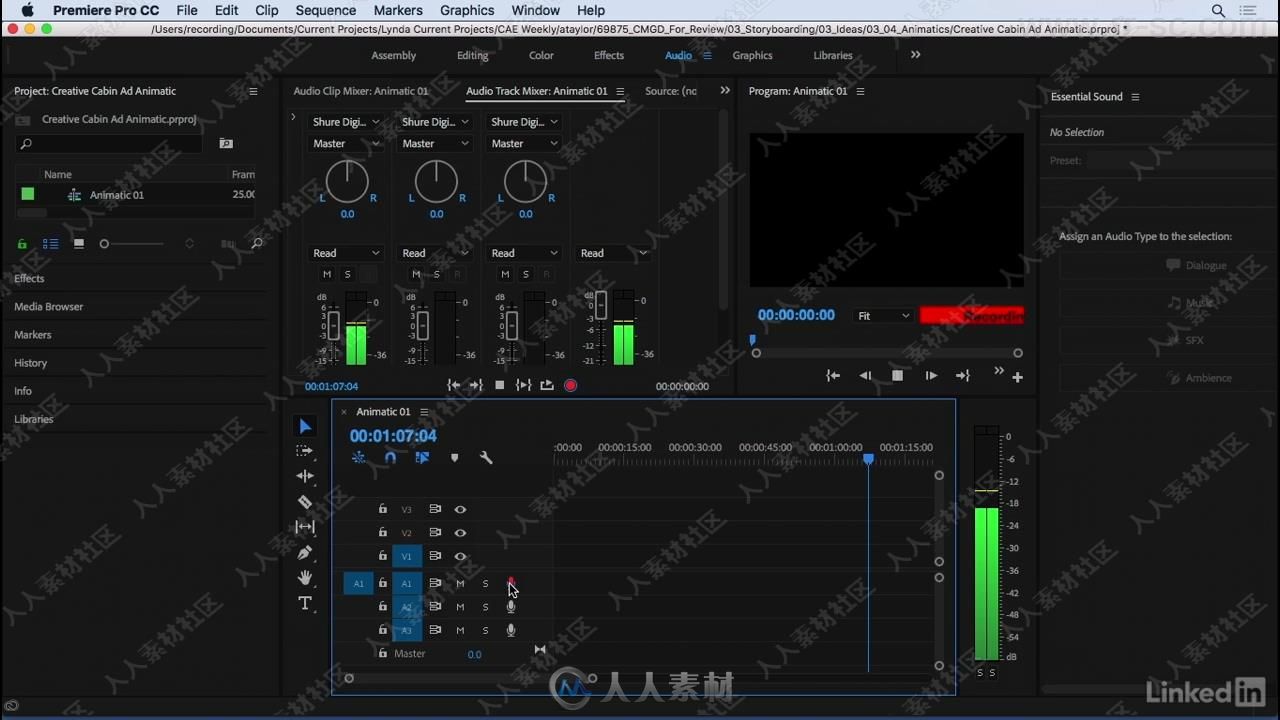Image resolution: width=1280 pixels, height=720 pixels.
Task: Open second channel Master output dropdown
Action: [x=435, y=144]
